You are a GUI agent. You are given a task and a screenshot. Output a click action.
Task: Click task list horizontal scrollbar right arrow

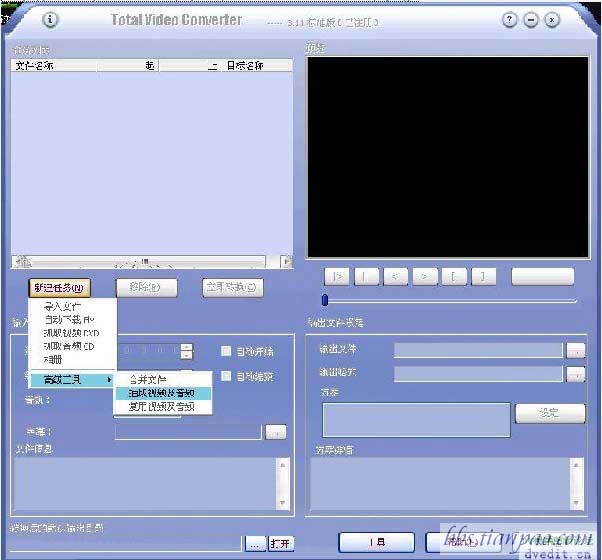286,262
